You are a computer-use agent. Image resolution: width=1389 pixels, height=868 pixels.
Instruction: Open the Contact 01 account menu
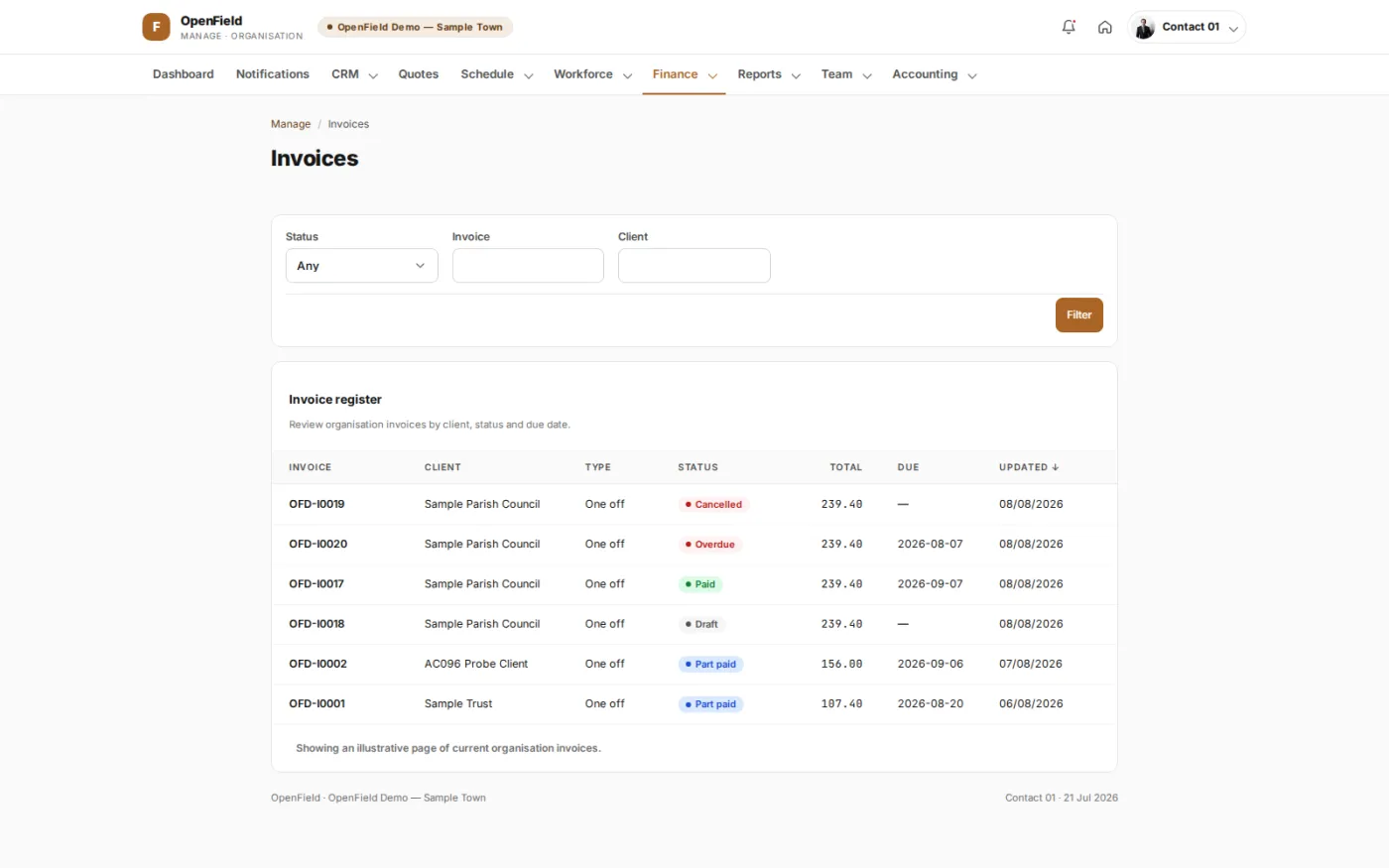tap(1187, 27)
